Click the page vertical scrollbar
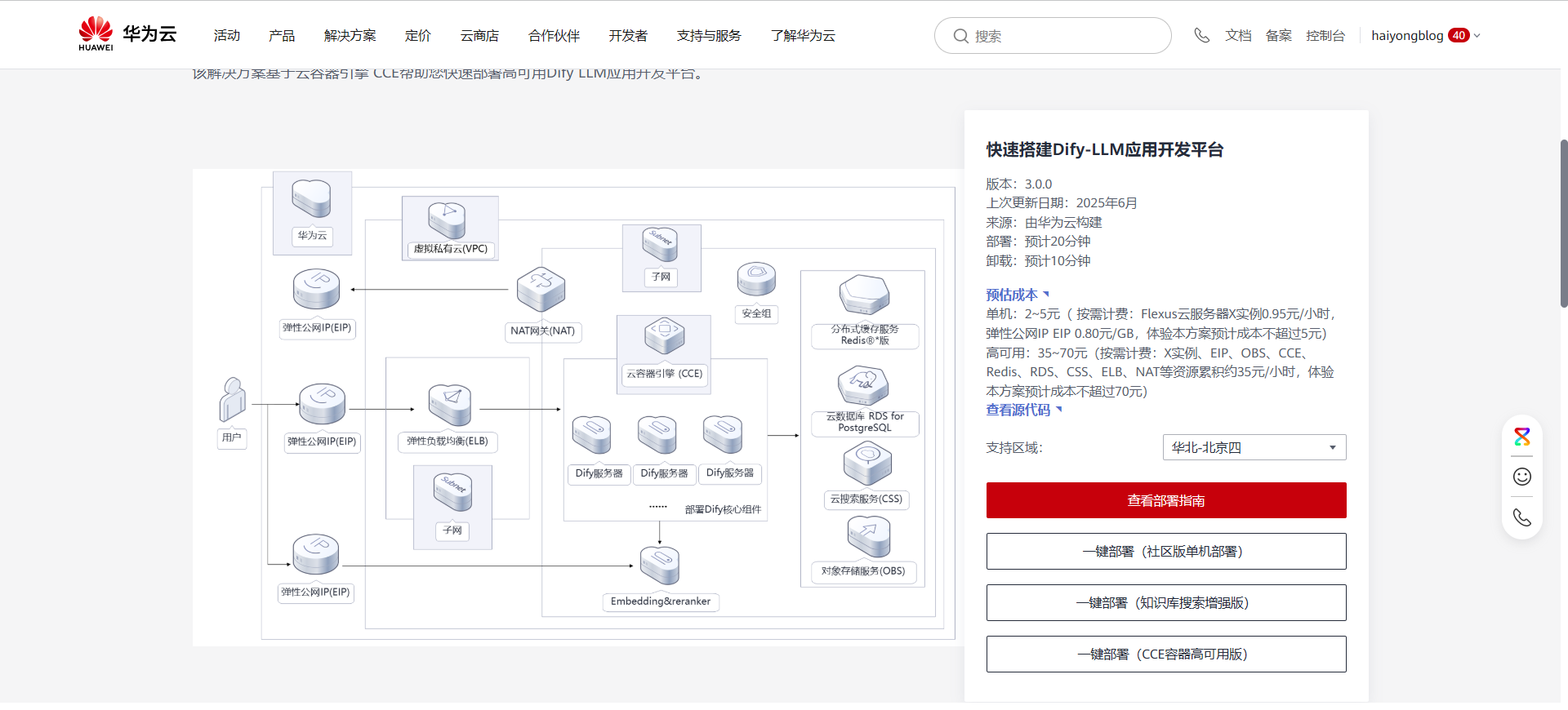Screen dimensions: 1568x710 click(x=1563, y=223)
